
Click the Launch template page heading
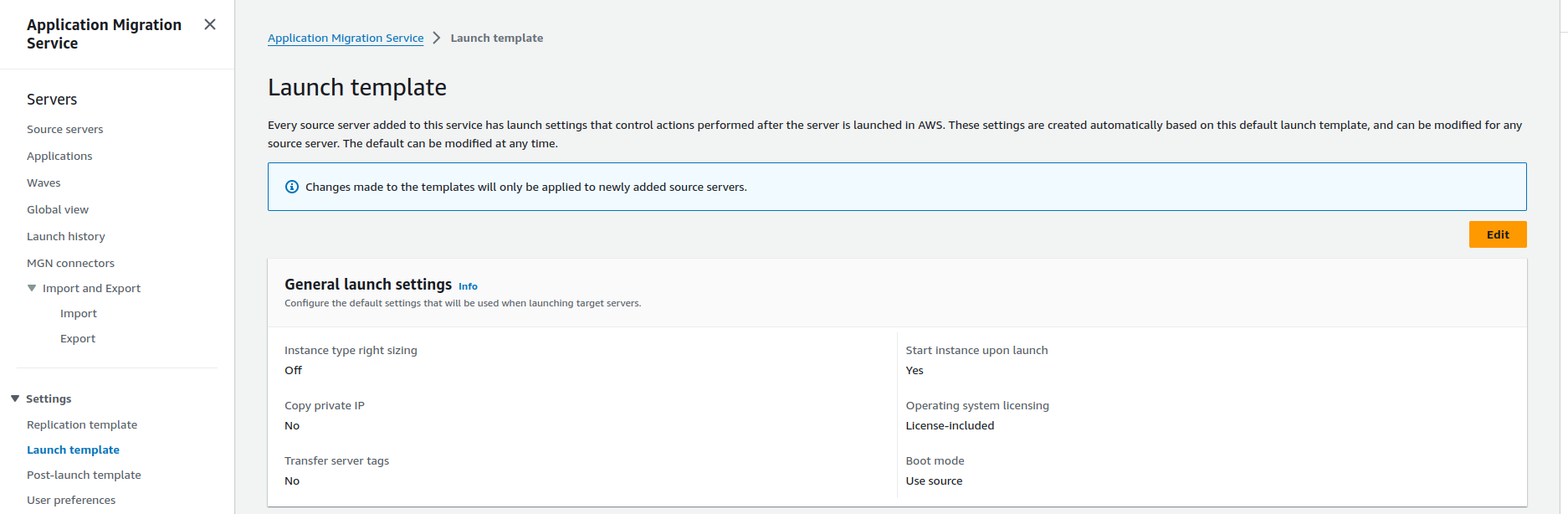(x=357, y=87)
